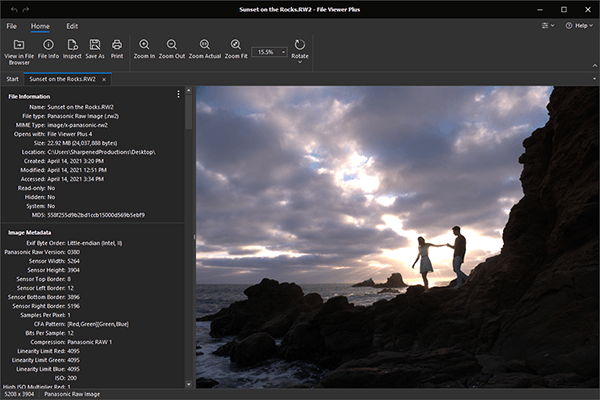
Task: Click Exif Byte Order Little-endian value
Action: (x=95, y=243)
